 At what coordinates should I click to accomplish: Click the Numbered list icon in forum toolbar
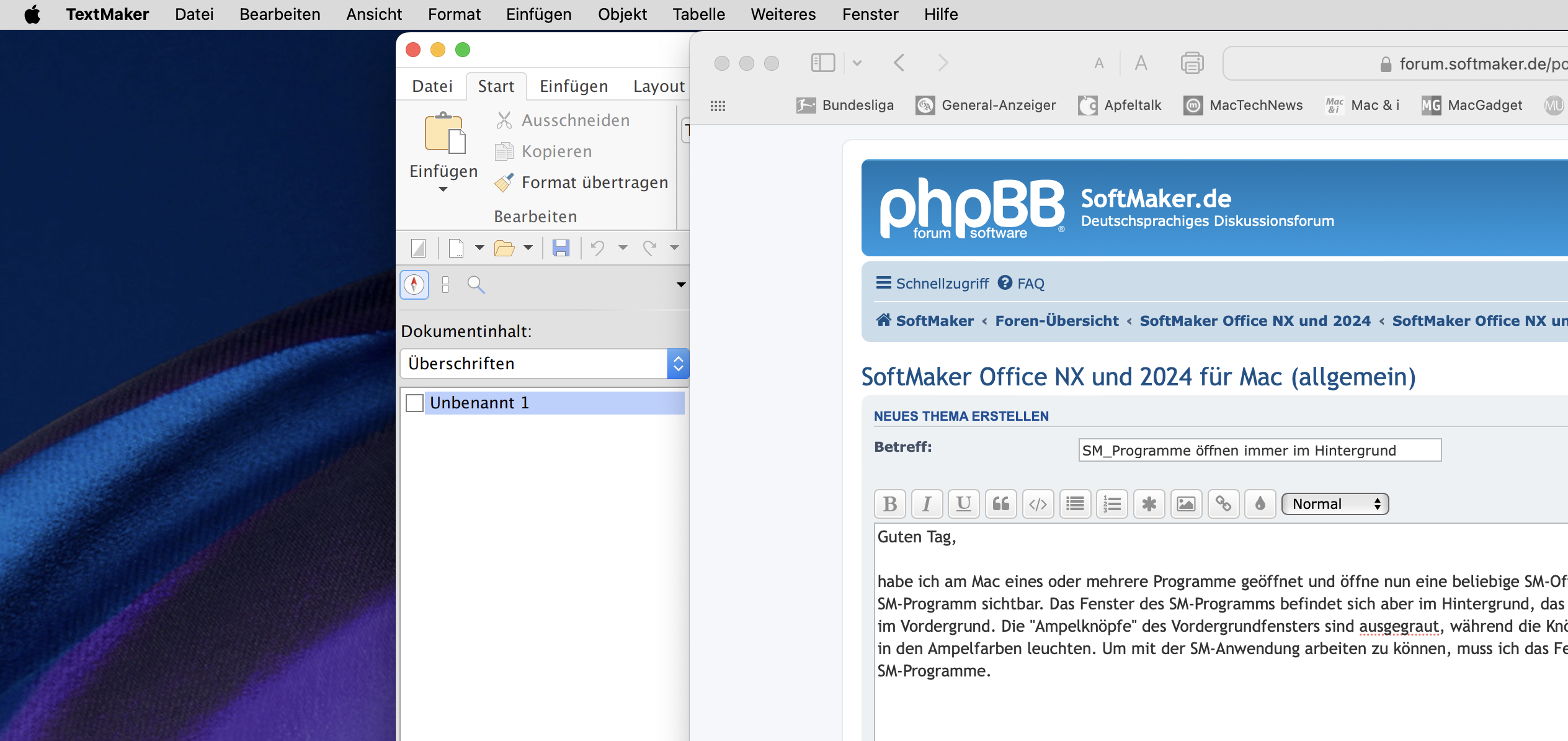(1112, 503)
